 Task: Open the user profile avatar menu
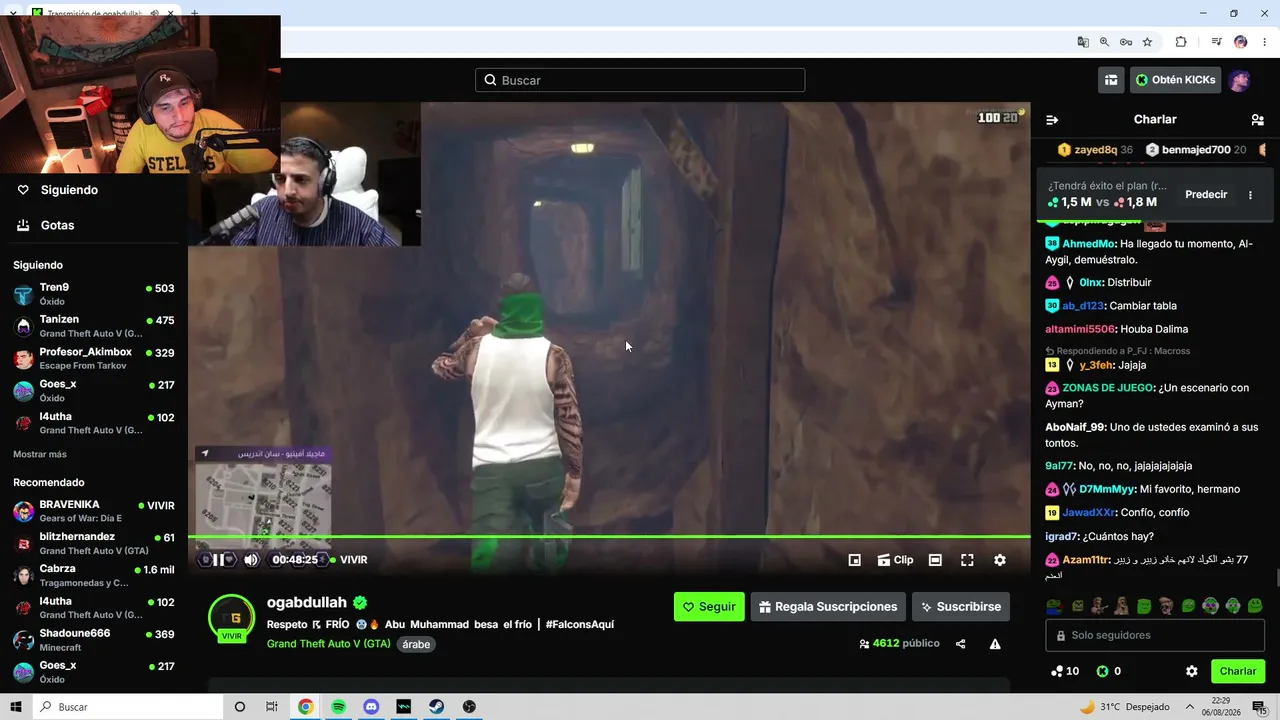tap(1240, 80)
